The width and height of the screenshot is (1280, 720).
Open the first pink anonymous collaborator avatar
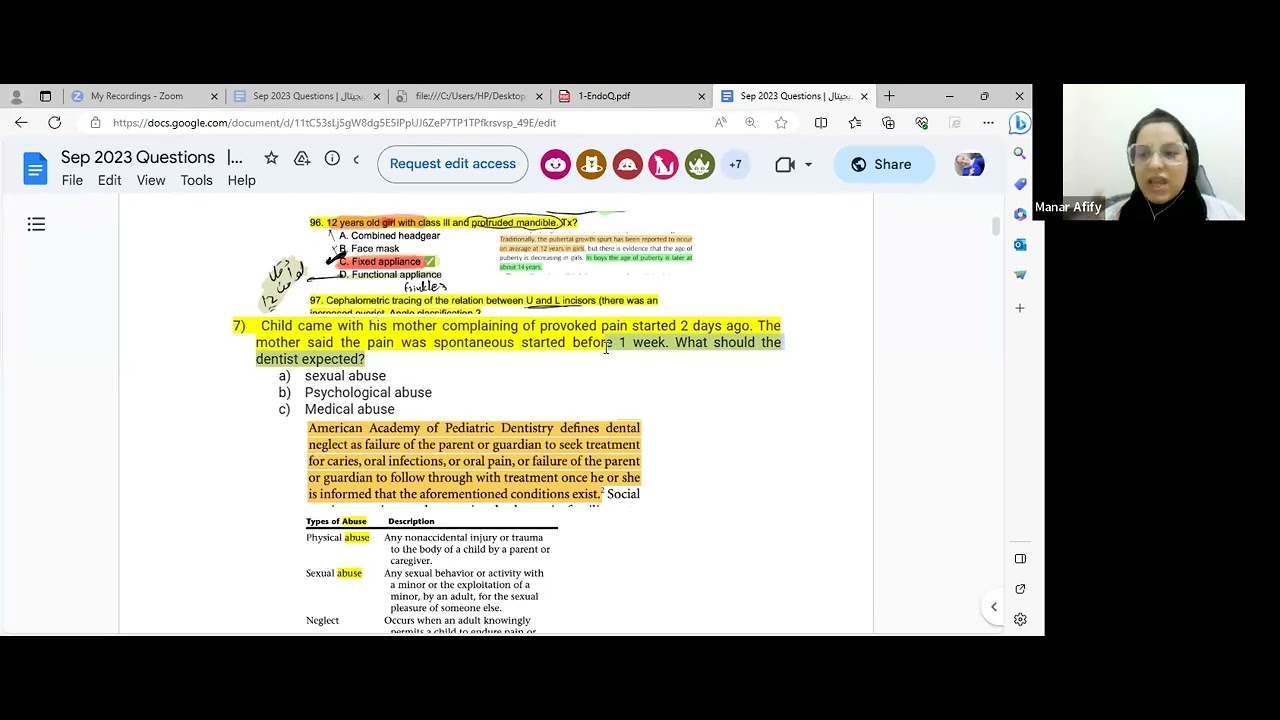[x=556, y=164]
